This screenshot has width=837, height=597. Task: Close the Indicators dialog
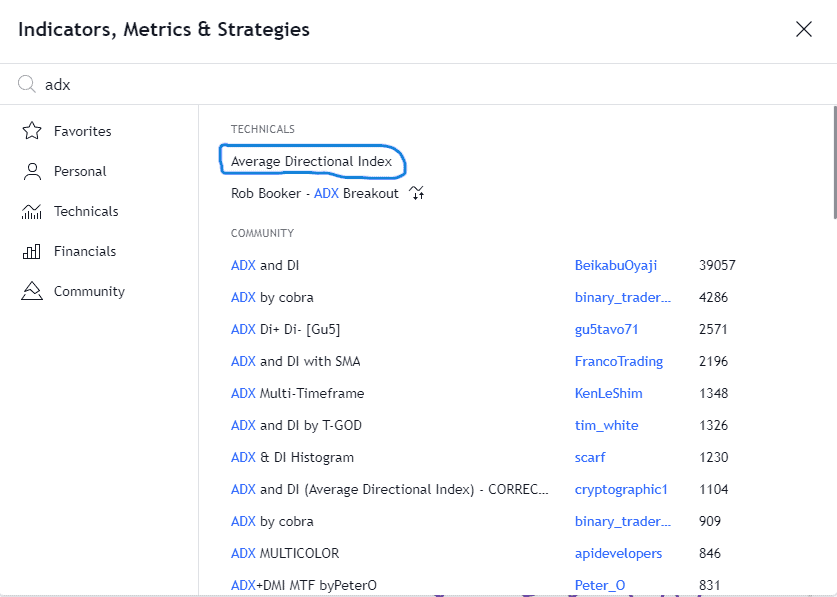click(804, 29)
